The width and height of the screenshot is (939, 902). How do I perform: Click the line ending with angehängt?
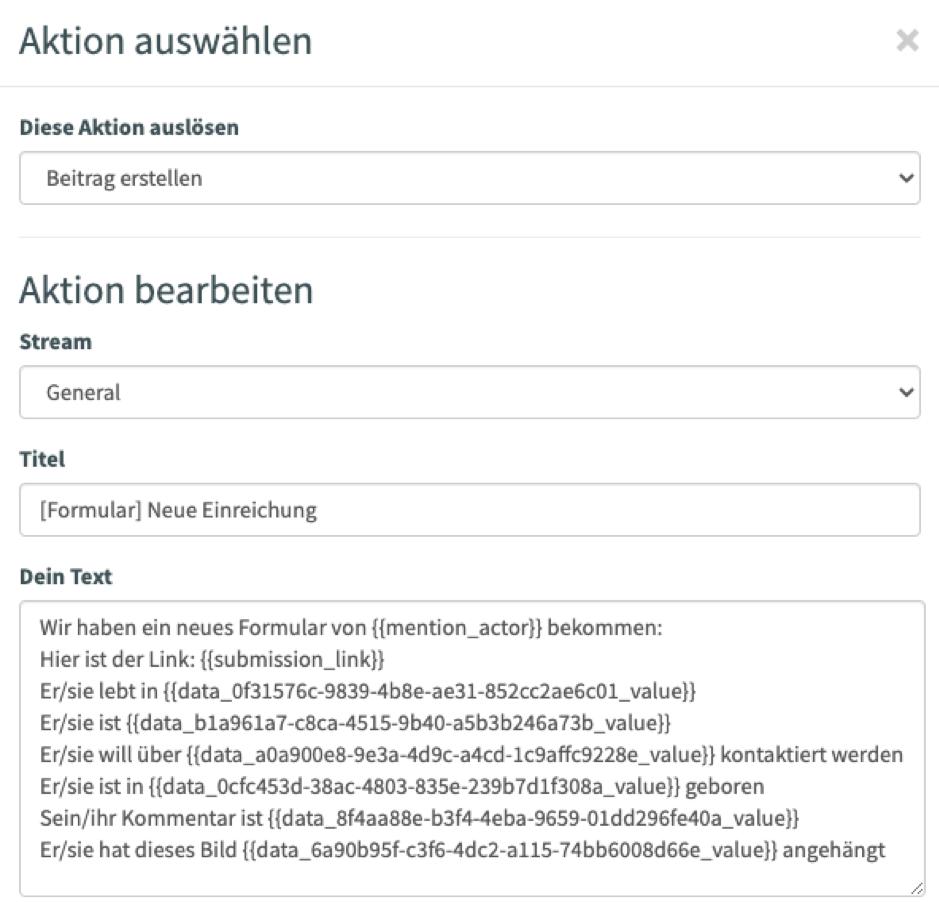click(462, 850)
